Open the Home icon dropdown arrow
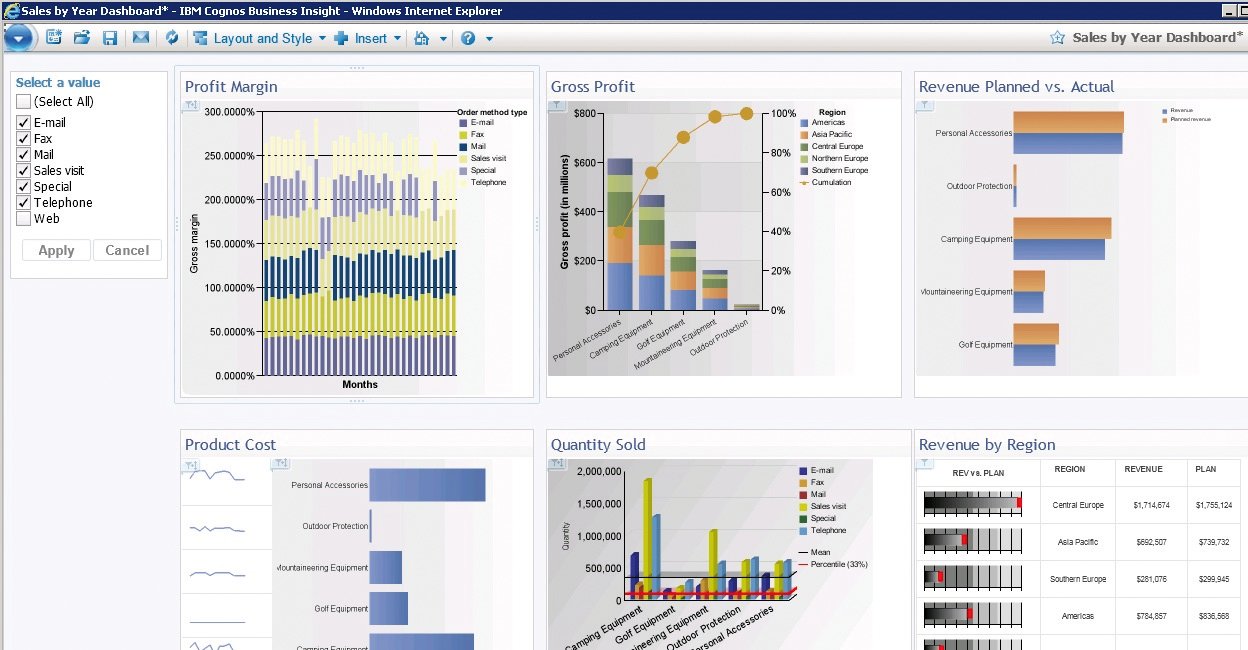The height and width of the screenshot is (650, 1248). (443, 39)
